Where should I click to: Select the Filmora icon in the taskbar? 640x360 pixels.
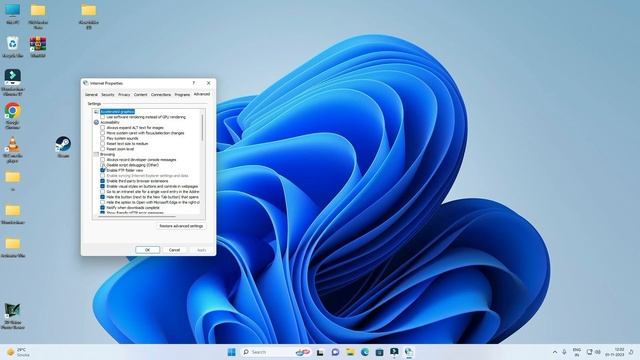click(394, 352)
